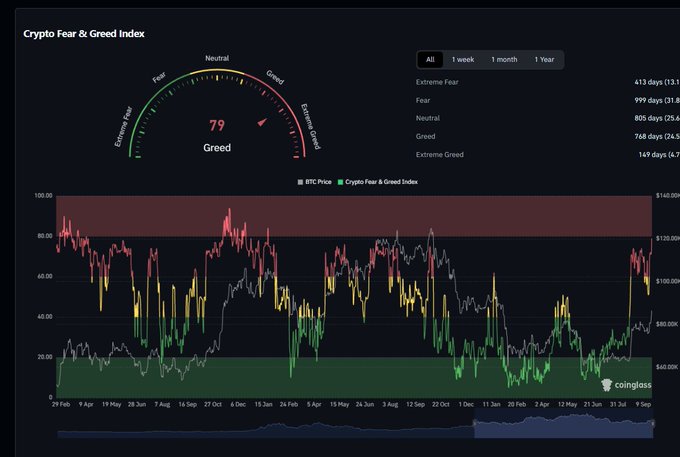Click the Crypto Fear & Greed Index title
This screenshot has height=457, width=680.
click(84, 34)
